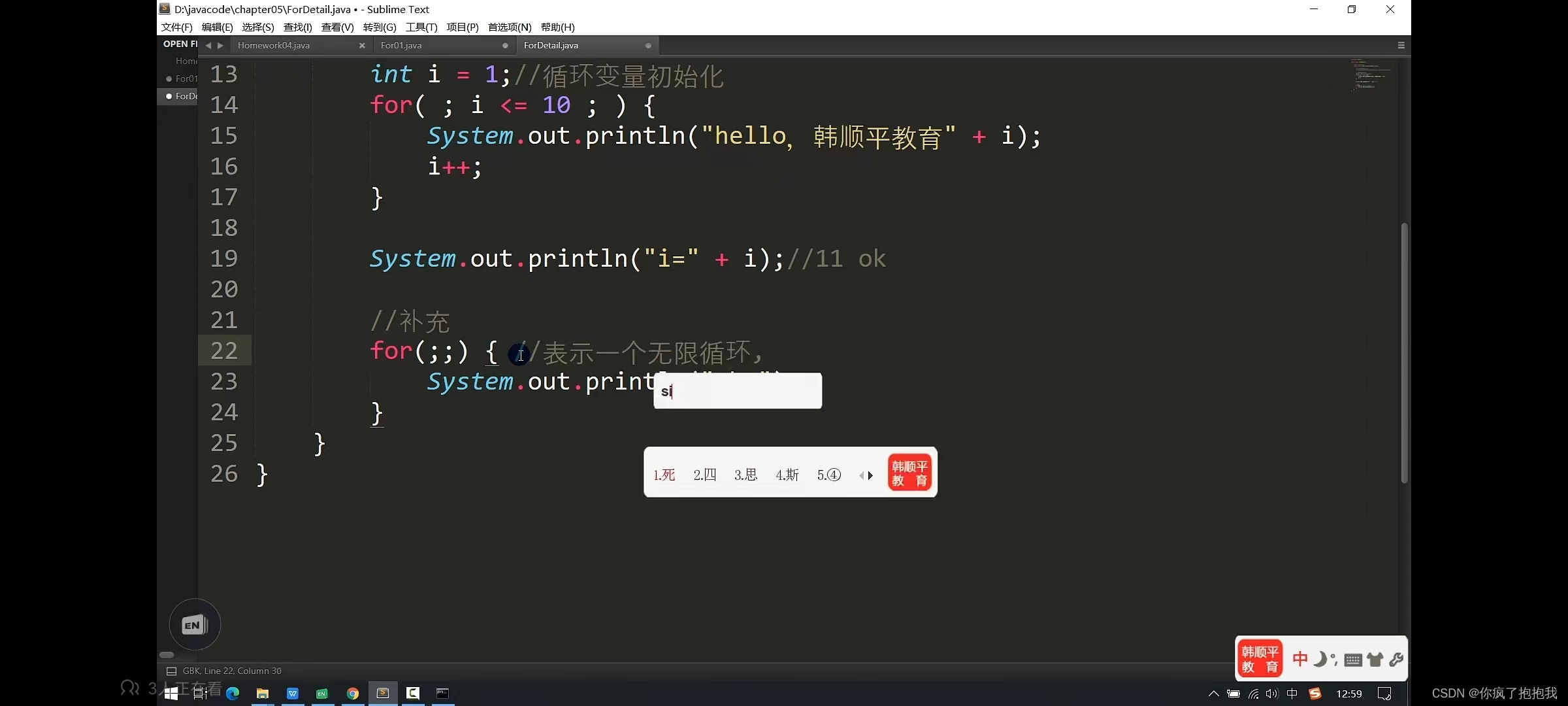Viewport: 1568px width, 706px height.
Task: Close the unsaved ForDetail.java tab
Action: click(x=648, y=45)
